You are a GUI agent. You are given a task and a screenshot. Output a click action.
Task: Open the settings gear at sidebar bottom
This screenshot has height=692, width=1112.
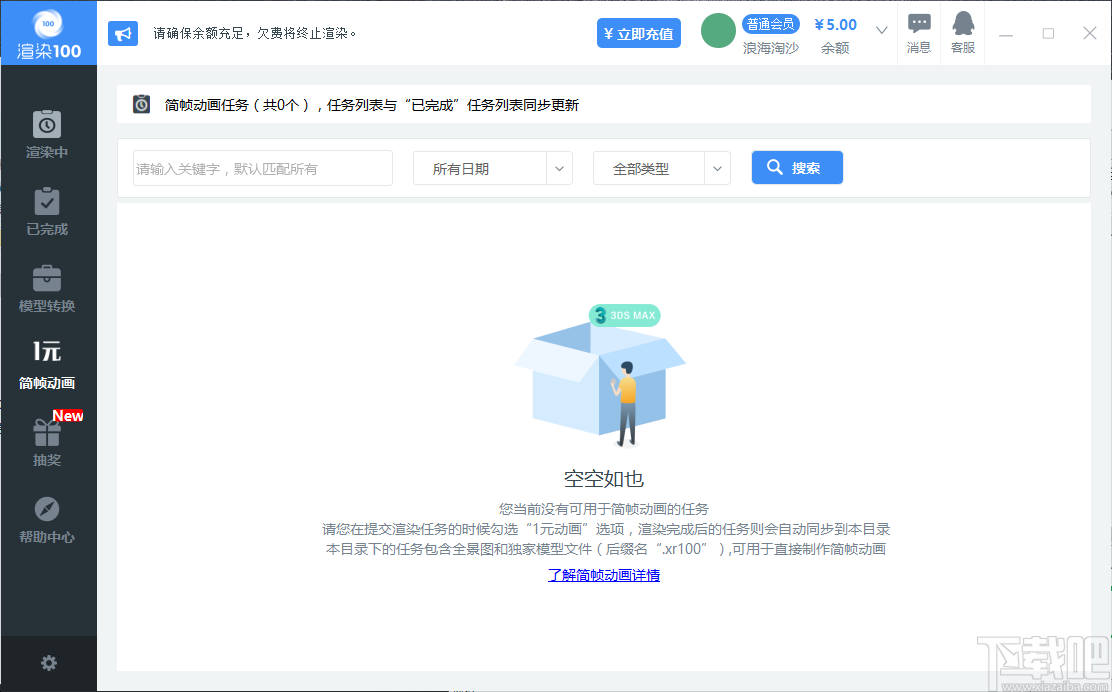(x=47, y=663)
